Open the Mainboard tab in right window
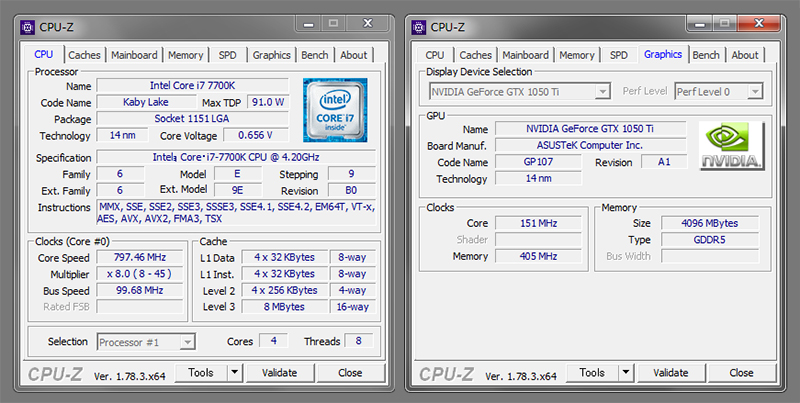The height and width of the screenshot is (403, 800). point(524,55)
